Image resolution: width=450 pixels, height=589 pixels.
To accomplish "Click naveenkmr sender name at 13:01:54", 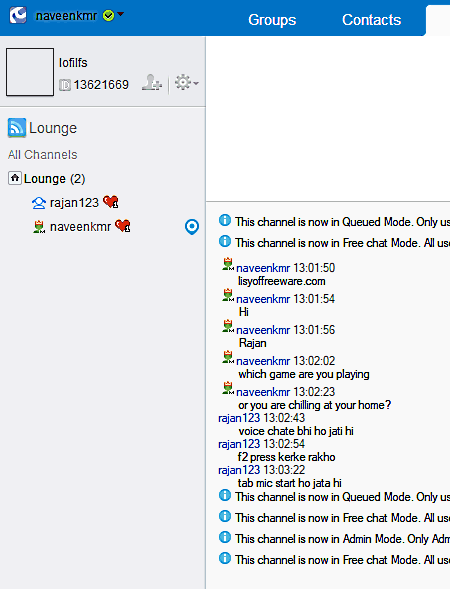I will [263, 299].
